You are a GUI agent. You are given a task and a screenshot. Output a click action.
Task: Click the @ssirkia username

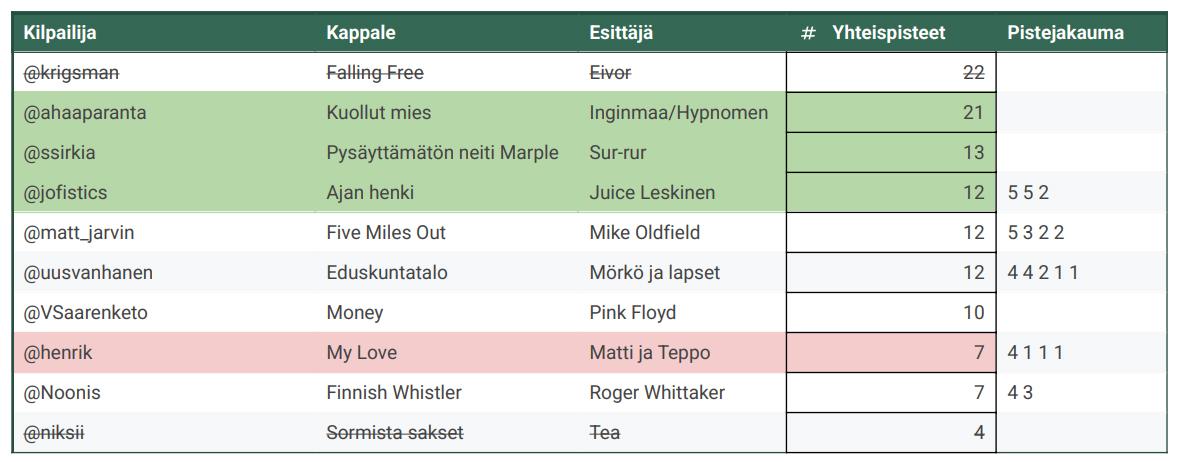[60, 153]
